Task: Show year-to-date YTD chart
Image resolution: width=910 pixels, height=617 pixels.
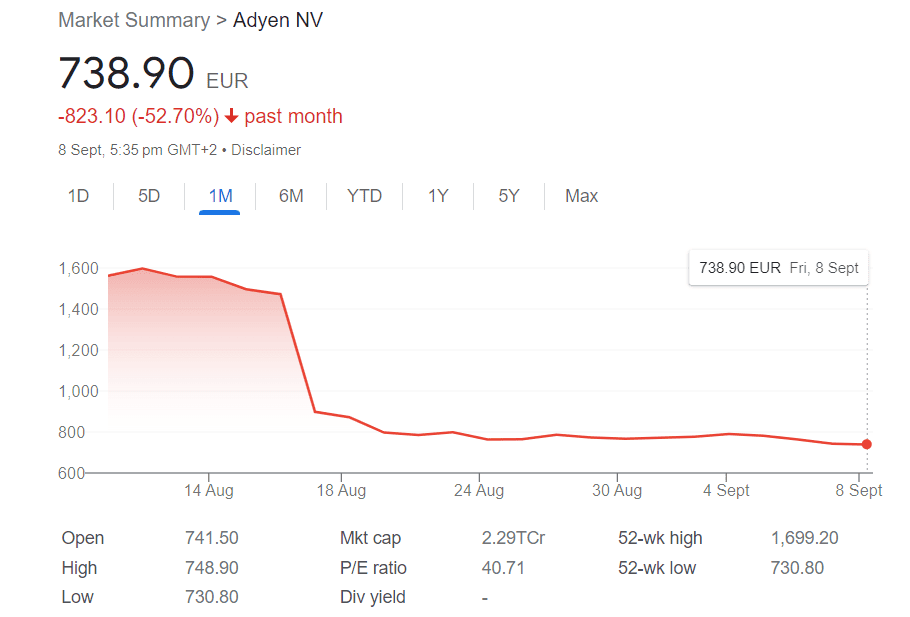Action: click(364, 196)
